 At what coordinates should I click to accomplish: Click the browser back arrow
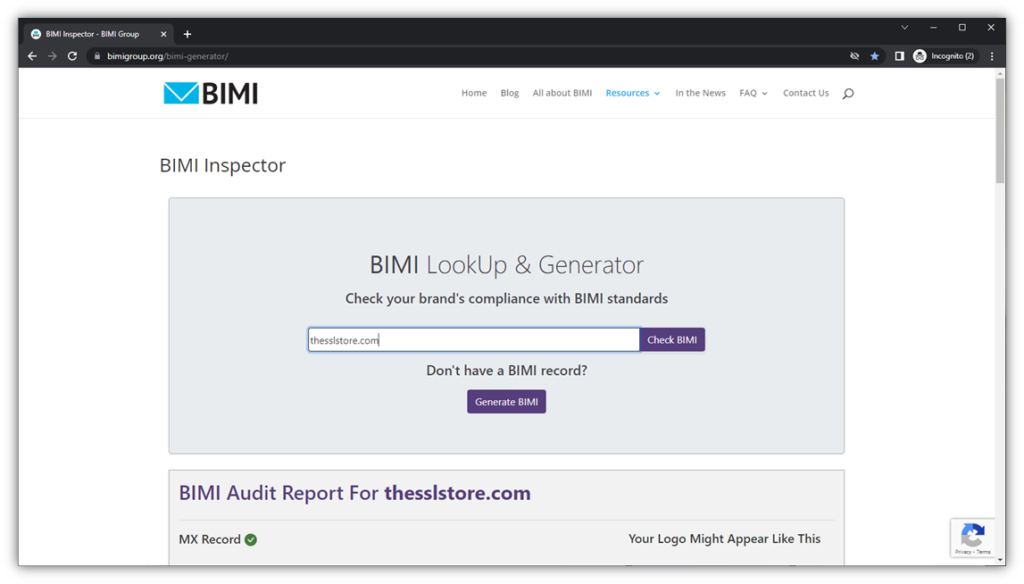32,56
